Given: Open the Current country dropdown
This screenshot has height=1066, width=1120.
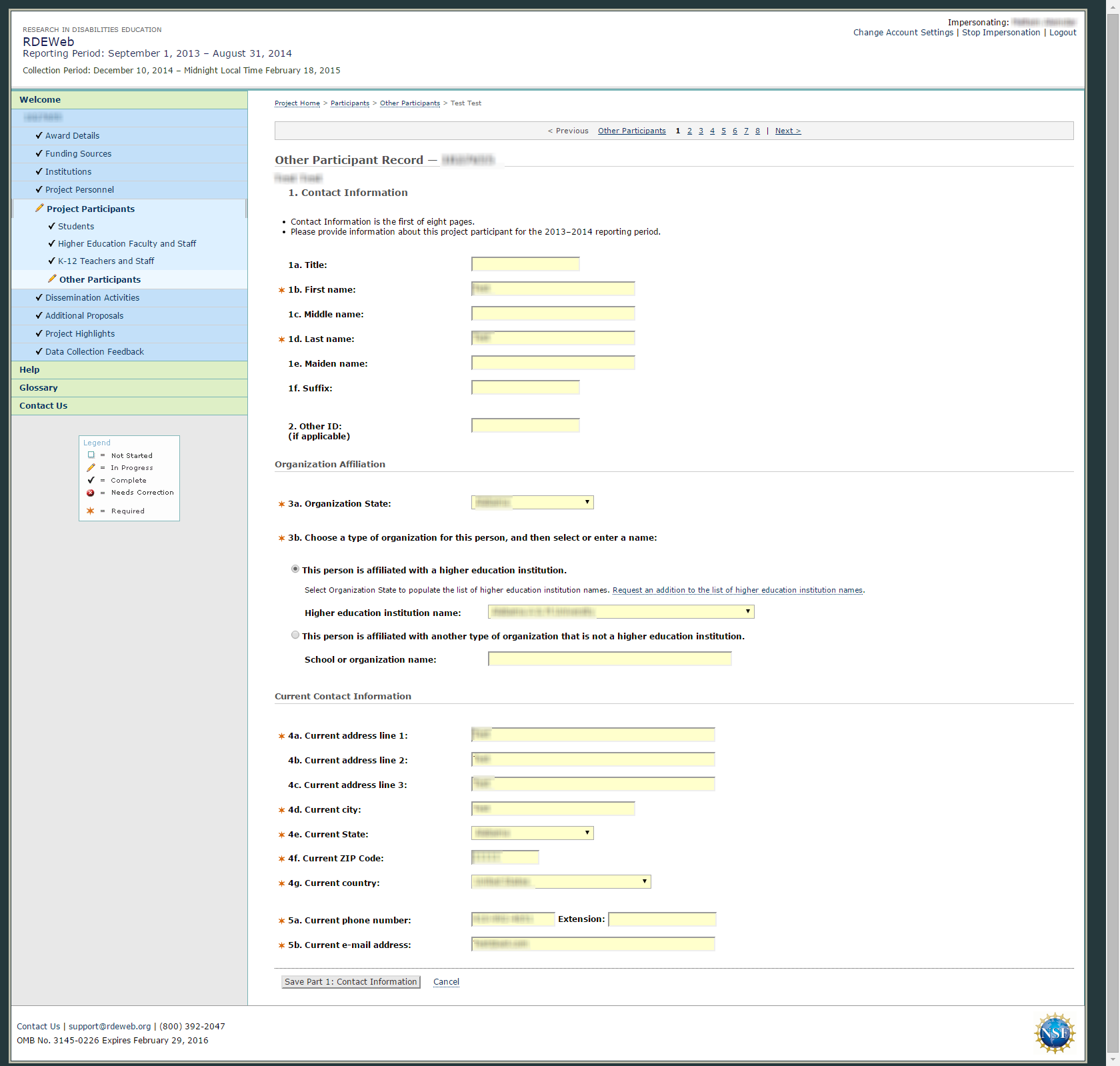Looking at the screenshot, I should point(561,882).
